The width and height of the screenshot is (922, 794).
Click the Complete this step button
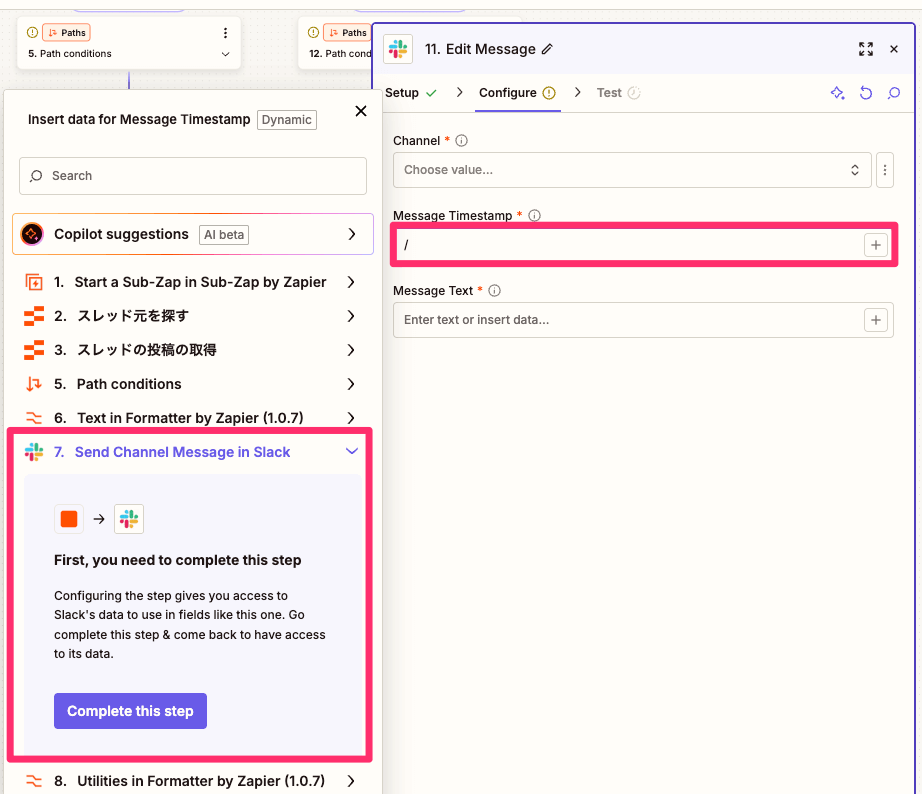click(x=130, y=711)
